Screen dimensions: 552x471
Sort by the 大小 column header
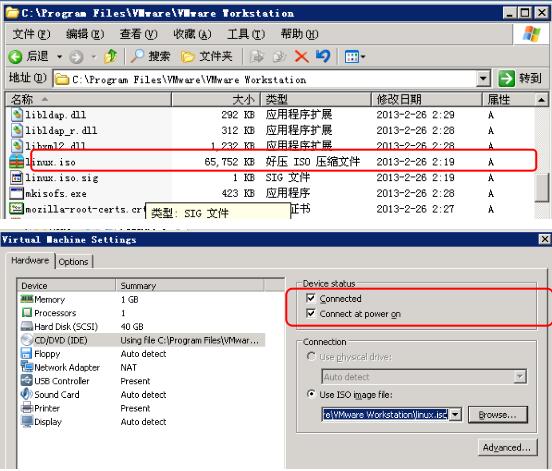click(216, 100)
